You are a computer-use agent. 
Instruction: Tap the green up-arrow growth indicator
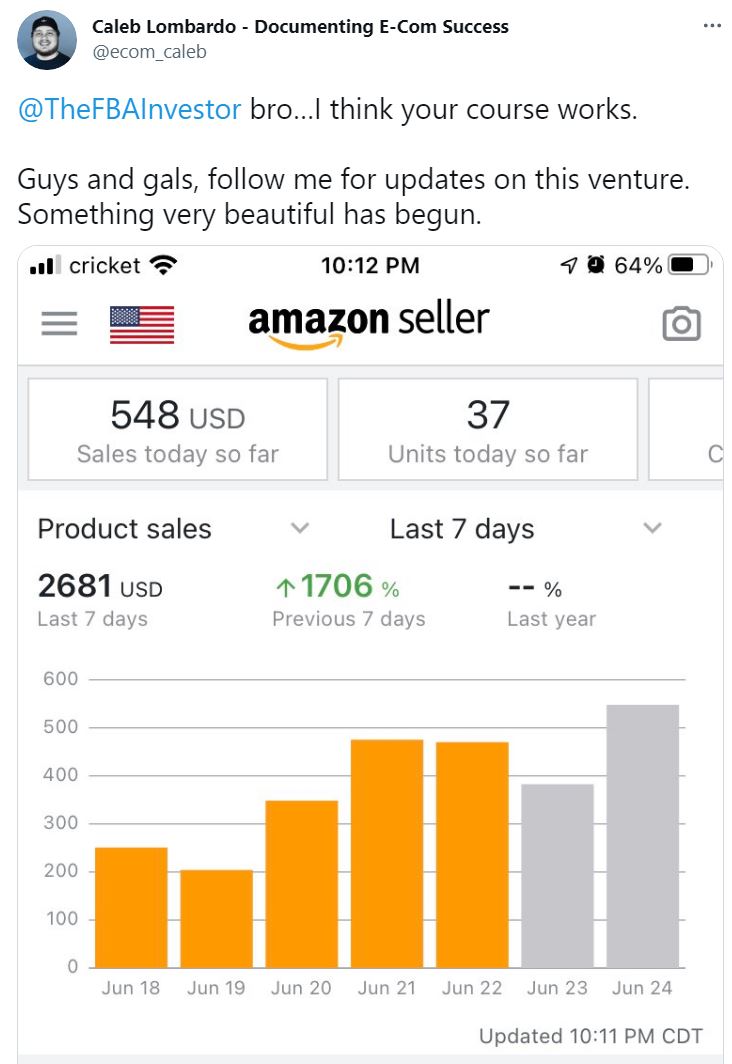(285, 587)
